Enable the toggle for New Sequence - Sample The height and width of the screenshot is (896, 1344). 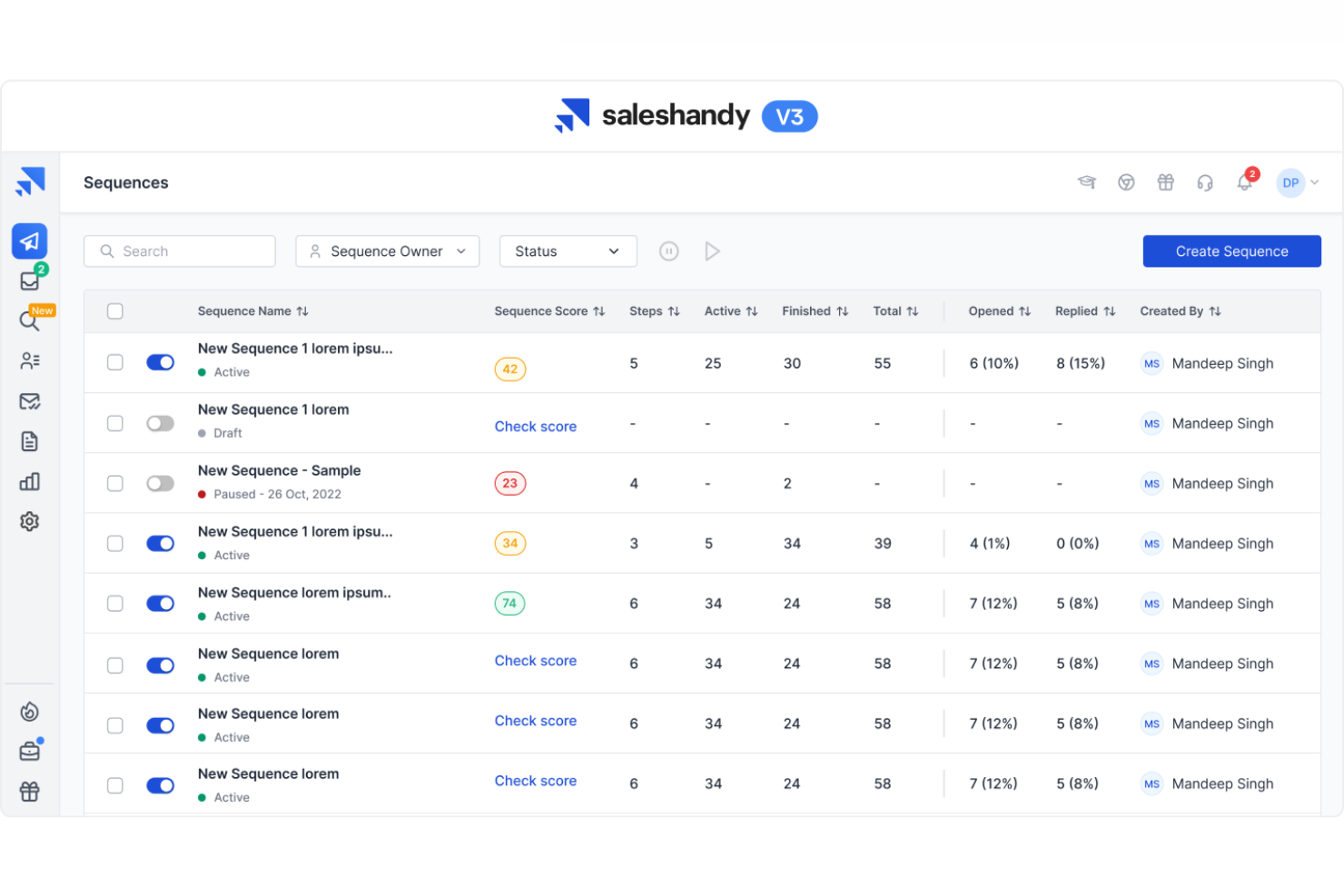[160, 483]
